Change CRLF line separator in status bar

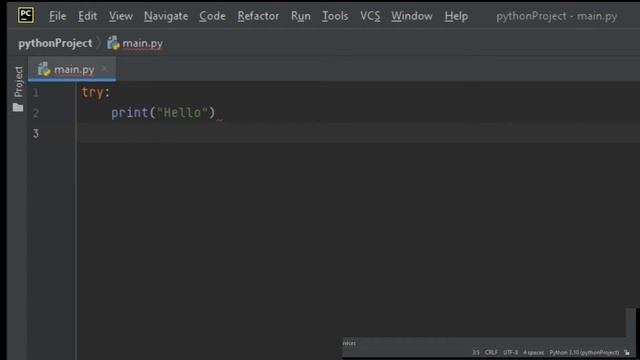coord(491,352)
